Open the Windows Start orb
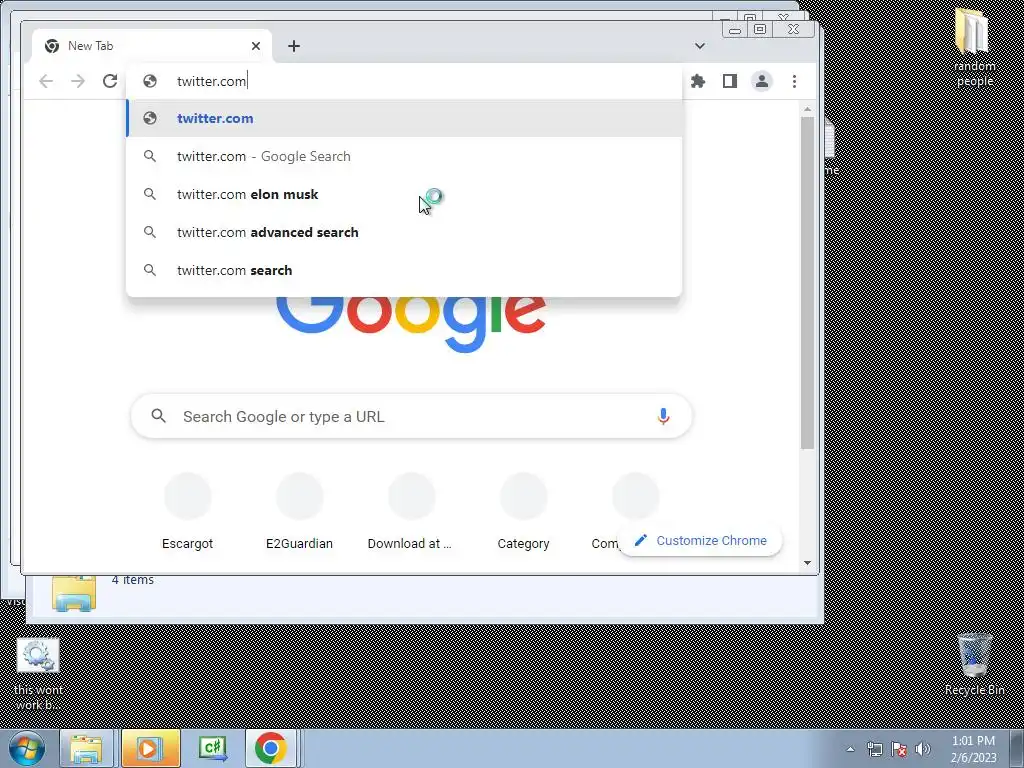Screen dimensions: 1024x768 click(x=27, y=748)
